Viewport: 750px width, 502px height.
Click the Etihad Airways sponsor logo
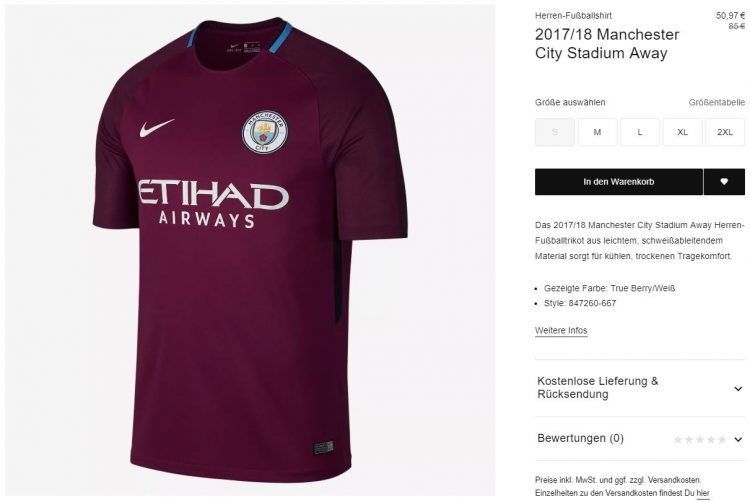pyautogui.click(x=214, y=203)
